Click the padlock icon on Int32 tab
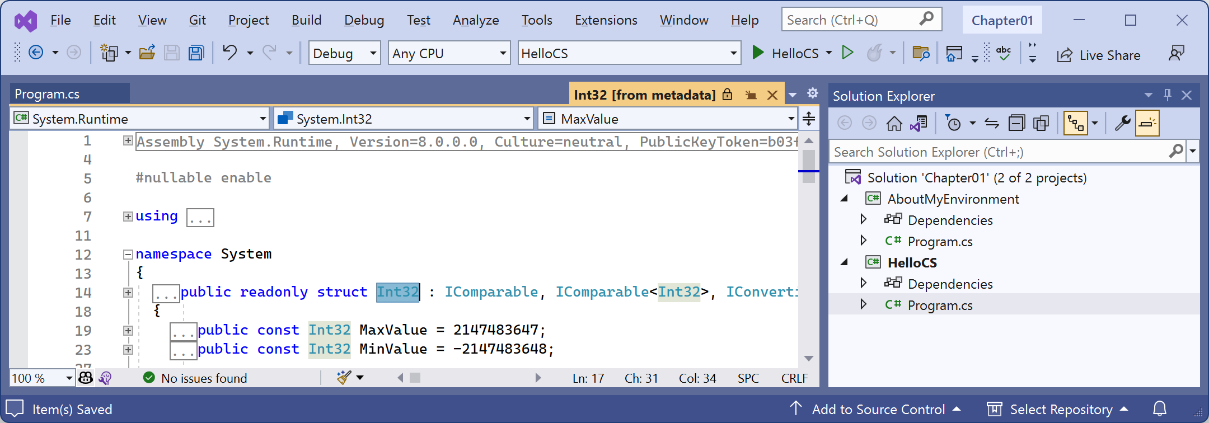Screen dimensions: 1209x423 727,95
